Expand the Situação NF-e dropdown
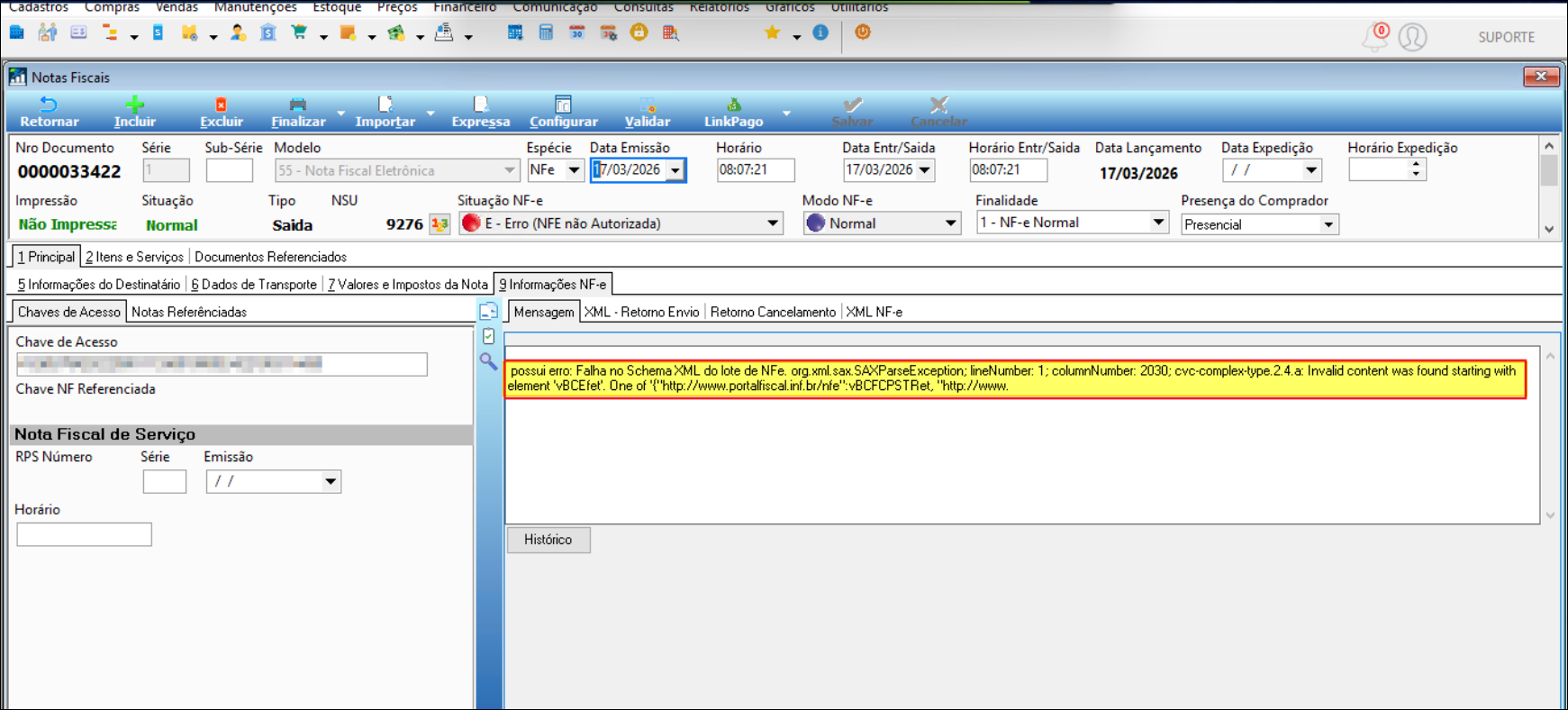Image resolution: width=1568 pixels, height=710 pixels. click(772, 223)
